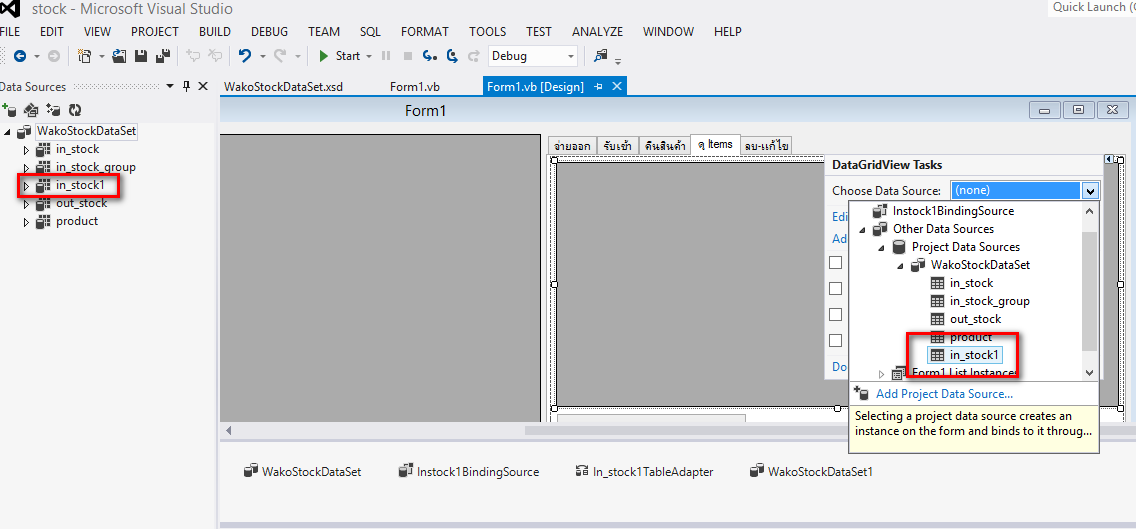Click the Navigate Backward arrow icon
This screenshot has height=529, width=1136.
click(x=20, y=56)
